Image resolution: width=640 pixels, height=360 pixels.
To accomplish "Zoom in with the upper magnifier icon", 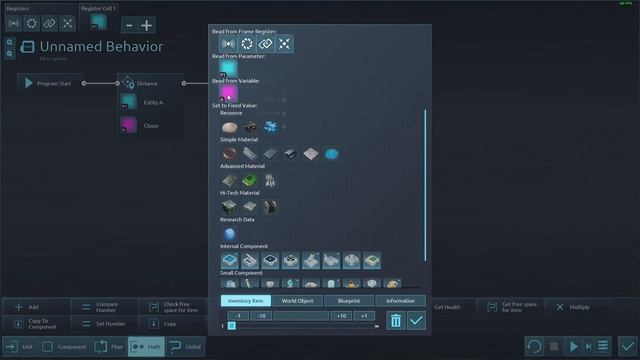I will [x=10, y=42].
